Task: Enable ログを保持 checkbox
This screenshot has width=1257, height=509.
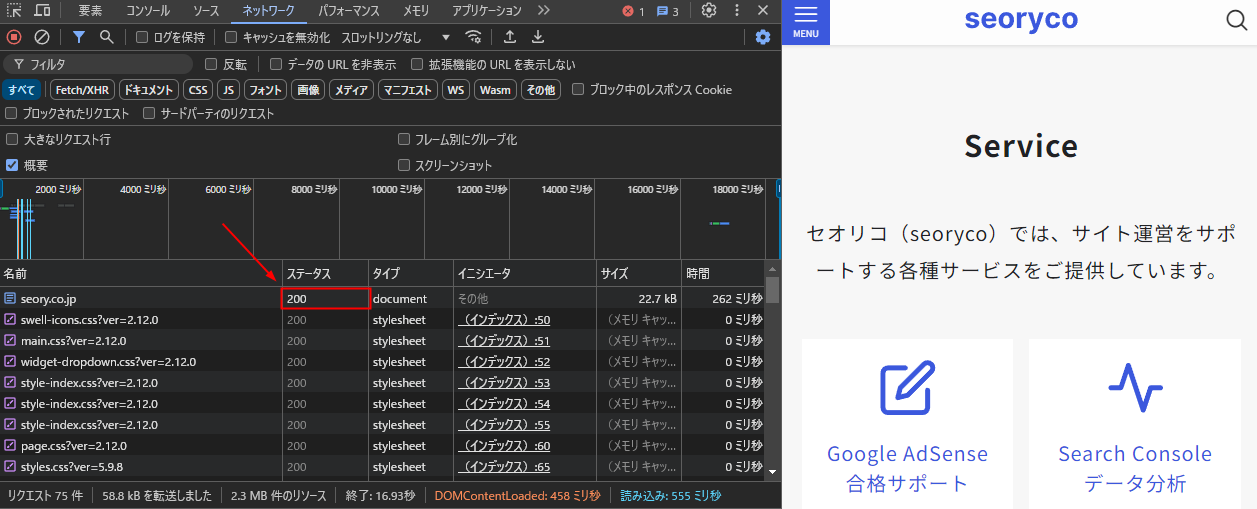Action: point(142,37)
